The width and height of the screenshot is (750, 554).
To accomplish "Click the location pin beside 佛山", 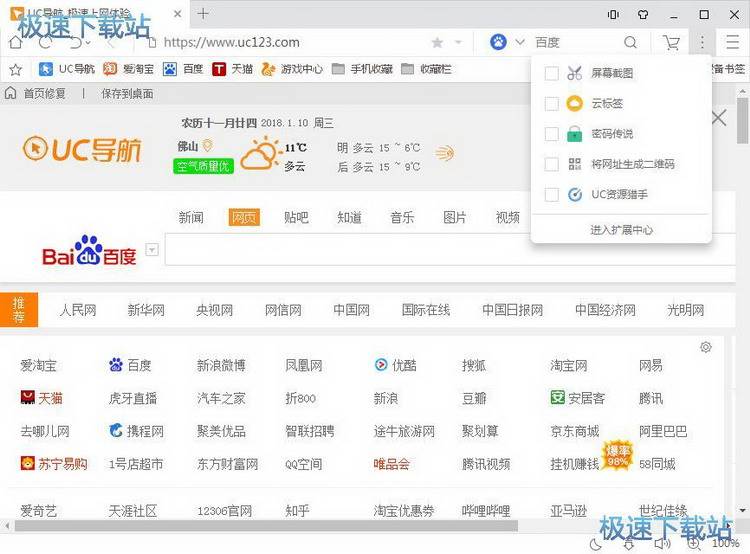I will coord(207,145).
